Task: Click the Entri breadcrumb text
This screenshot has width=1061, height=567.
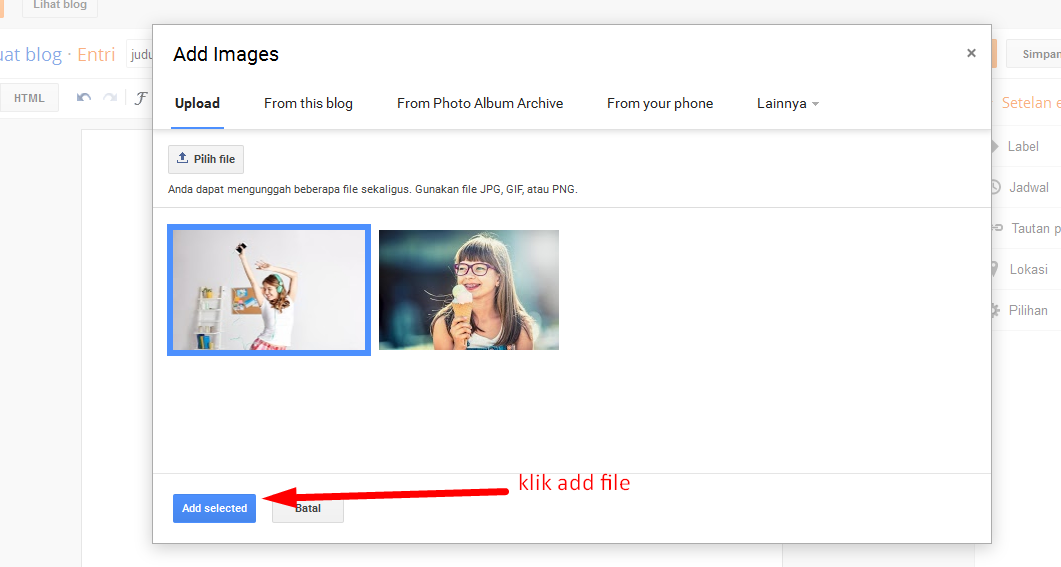Action: (x=96, y=54)
